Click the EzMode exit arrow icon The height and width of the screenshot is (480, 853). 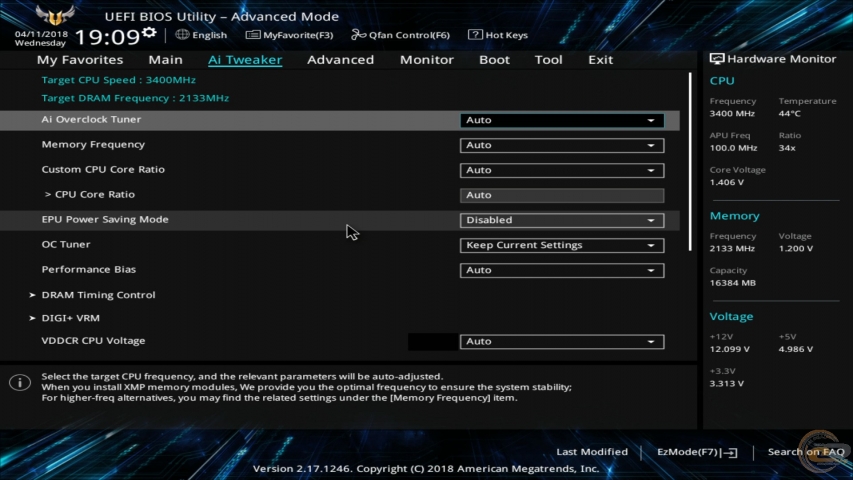pos(730,452)
